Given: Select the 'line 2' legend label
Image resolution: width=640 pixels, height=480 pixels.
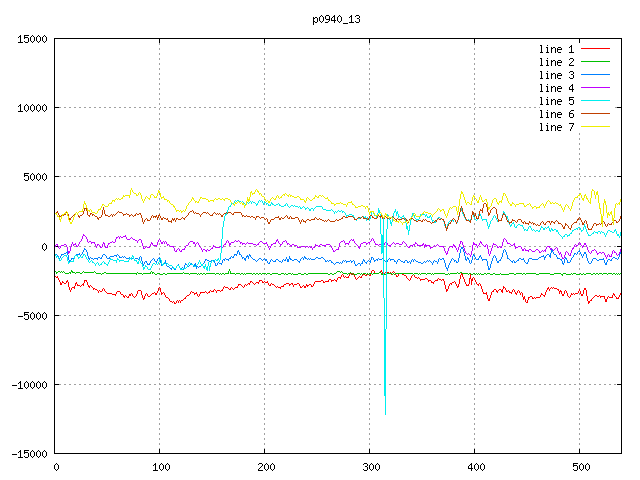Looking at the screenshot, I should point(557,62).
